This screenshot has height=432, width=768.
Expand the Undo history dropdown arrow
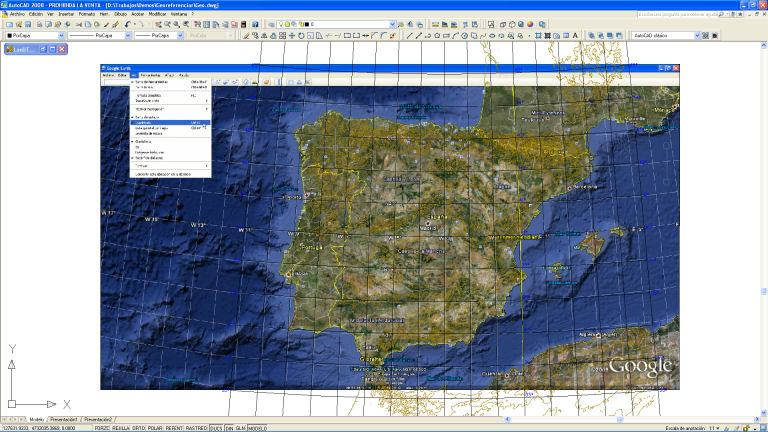[134, 24]
